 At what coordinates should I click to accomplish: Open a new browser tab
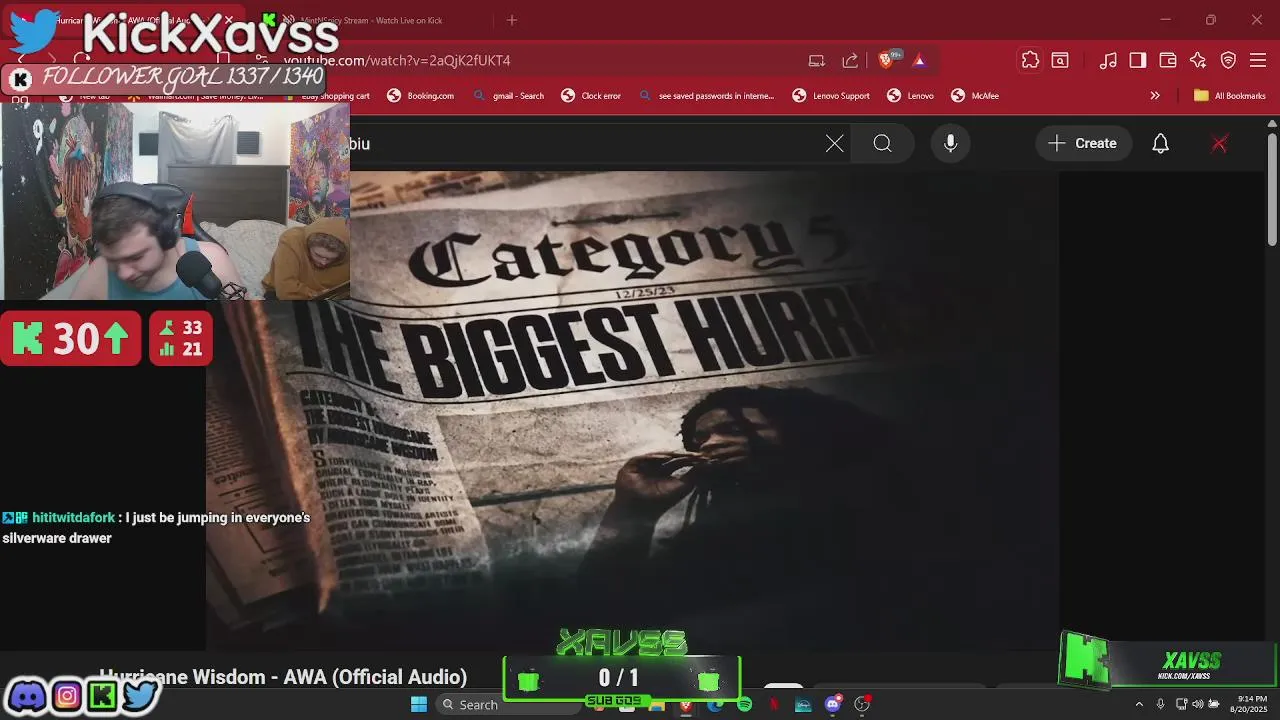(512, 20)
